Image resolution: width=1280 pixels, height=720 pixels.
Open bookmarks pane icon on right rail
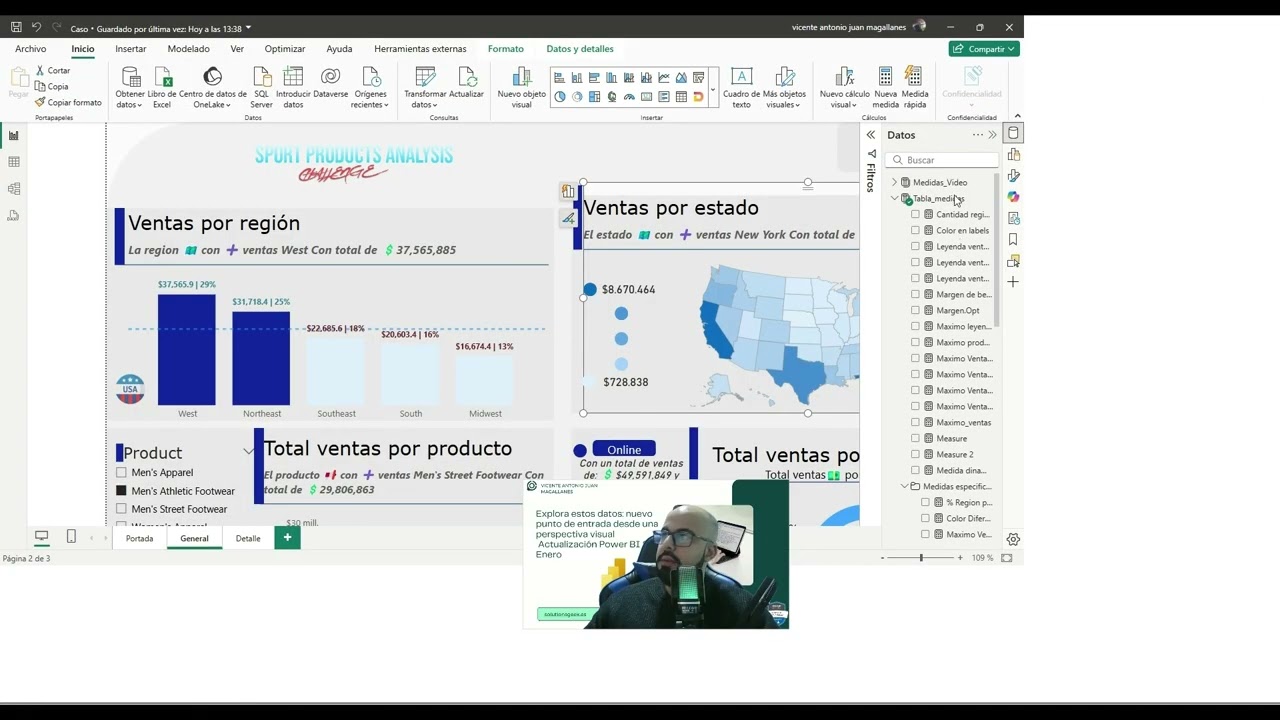click(x=1013, y=239)
